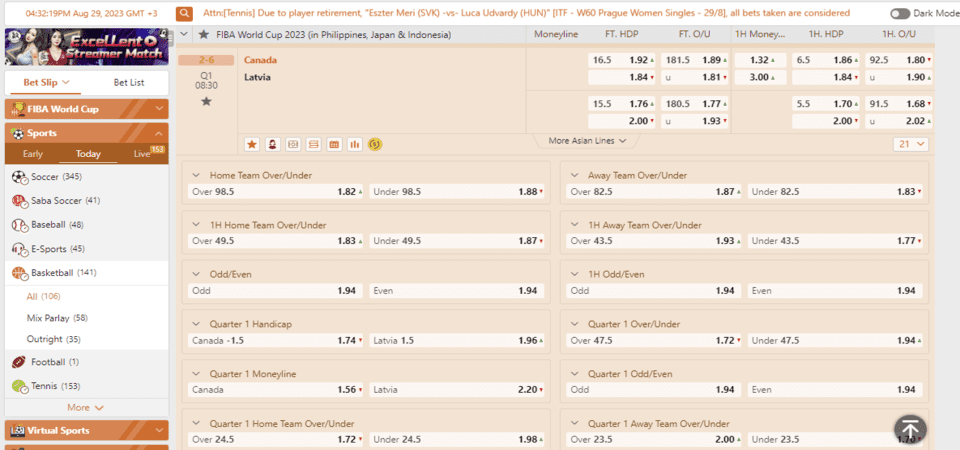Expand the Virtual Sports panel chevron

point(159,430)
